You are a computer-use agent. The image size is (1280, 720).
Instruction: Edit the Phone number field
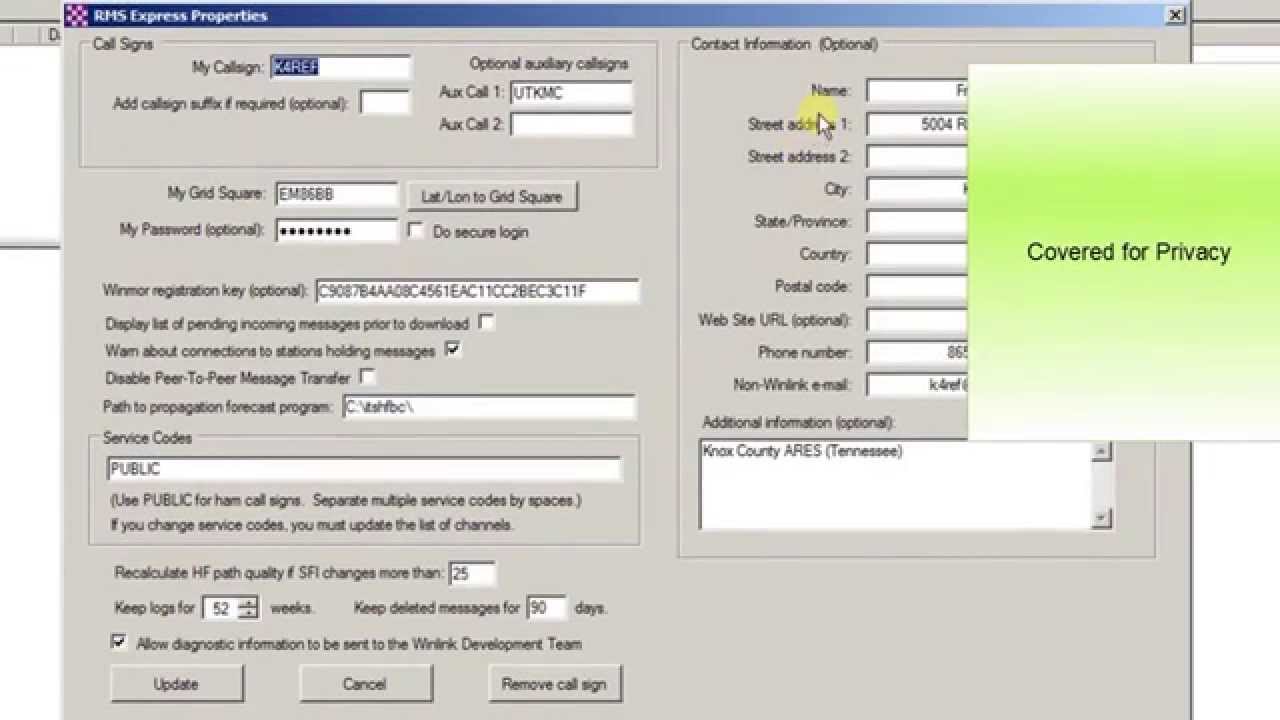[917, 353]
